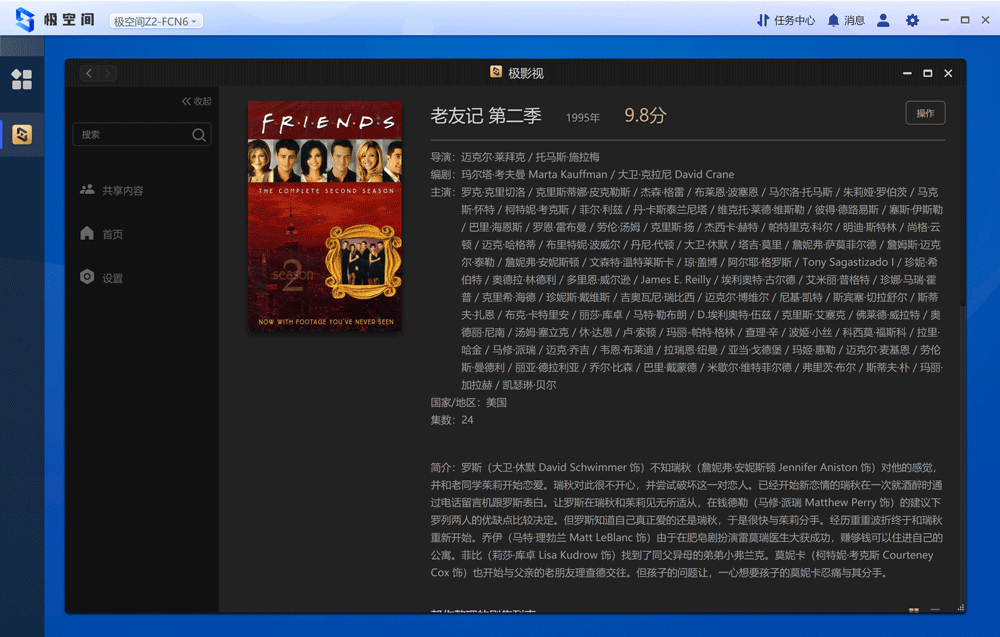Click the writer name Marta Kauffman
Viewport: 1000px width, 637px height.
(x=568, y=174)
